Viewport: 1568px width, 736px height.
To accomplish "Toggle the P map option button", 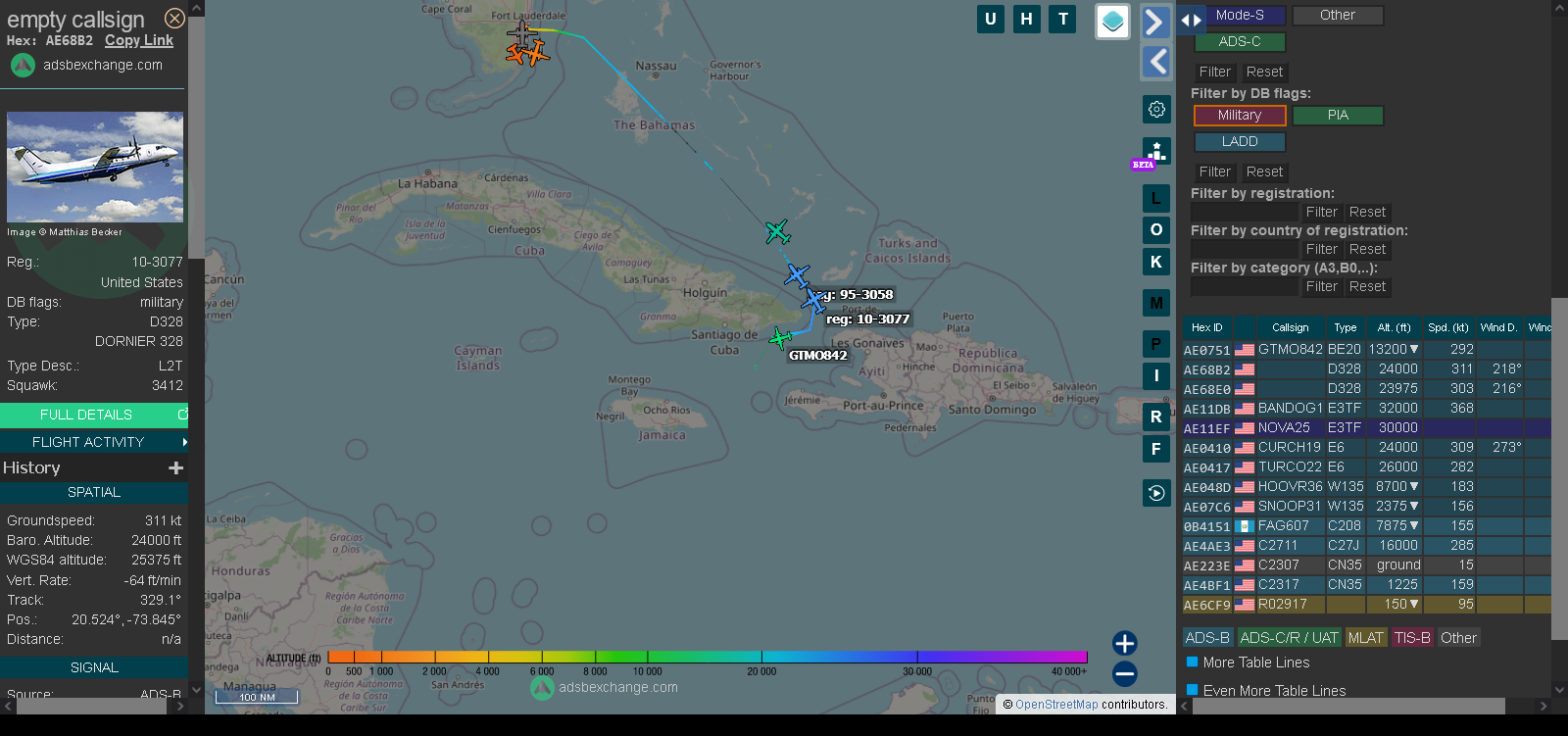I will (1156, 344).
